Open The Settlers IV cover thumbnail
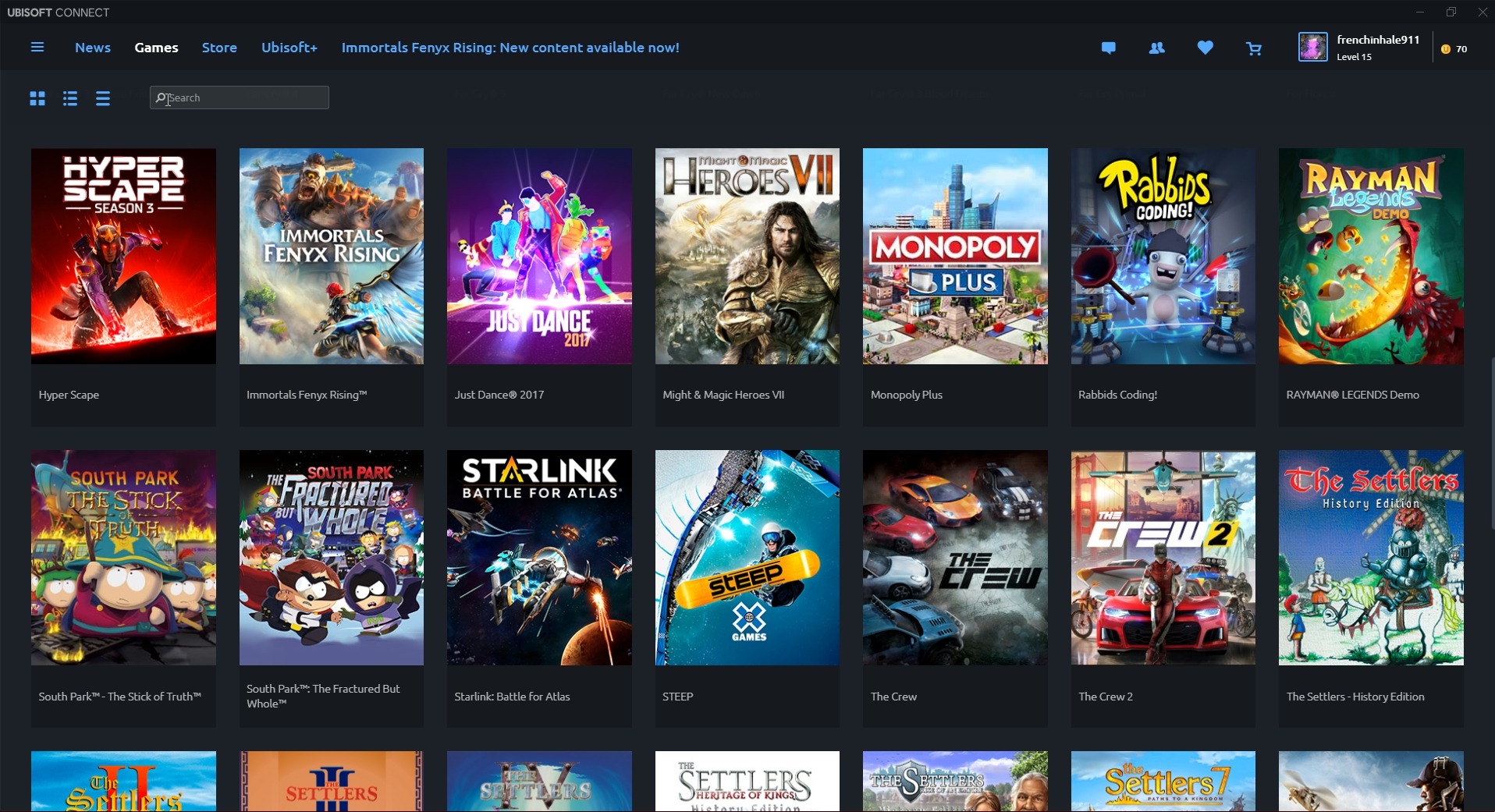Image resolution: width=1495 pixels, height=812 pixels. pos(539,782)
